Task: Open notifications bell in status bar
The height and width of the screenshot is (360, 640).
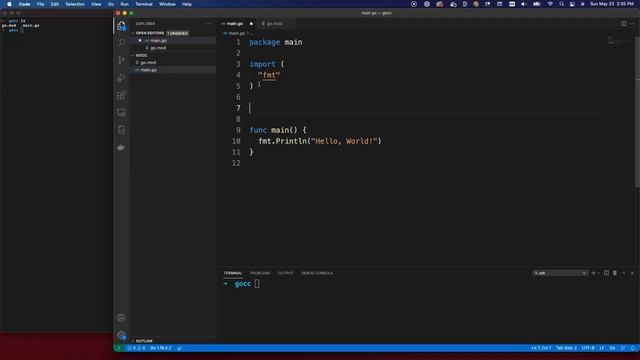Action: [632, 348]
